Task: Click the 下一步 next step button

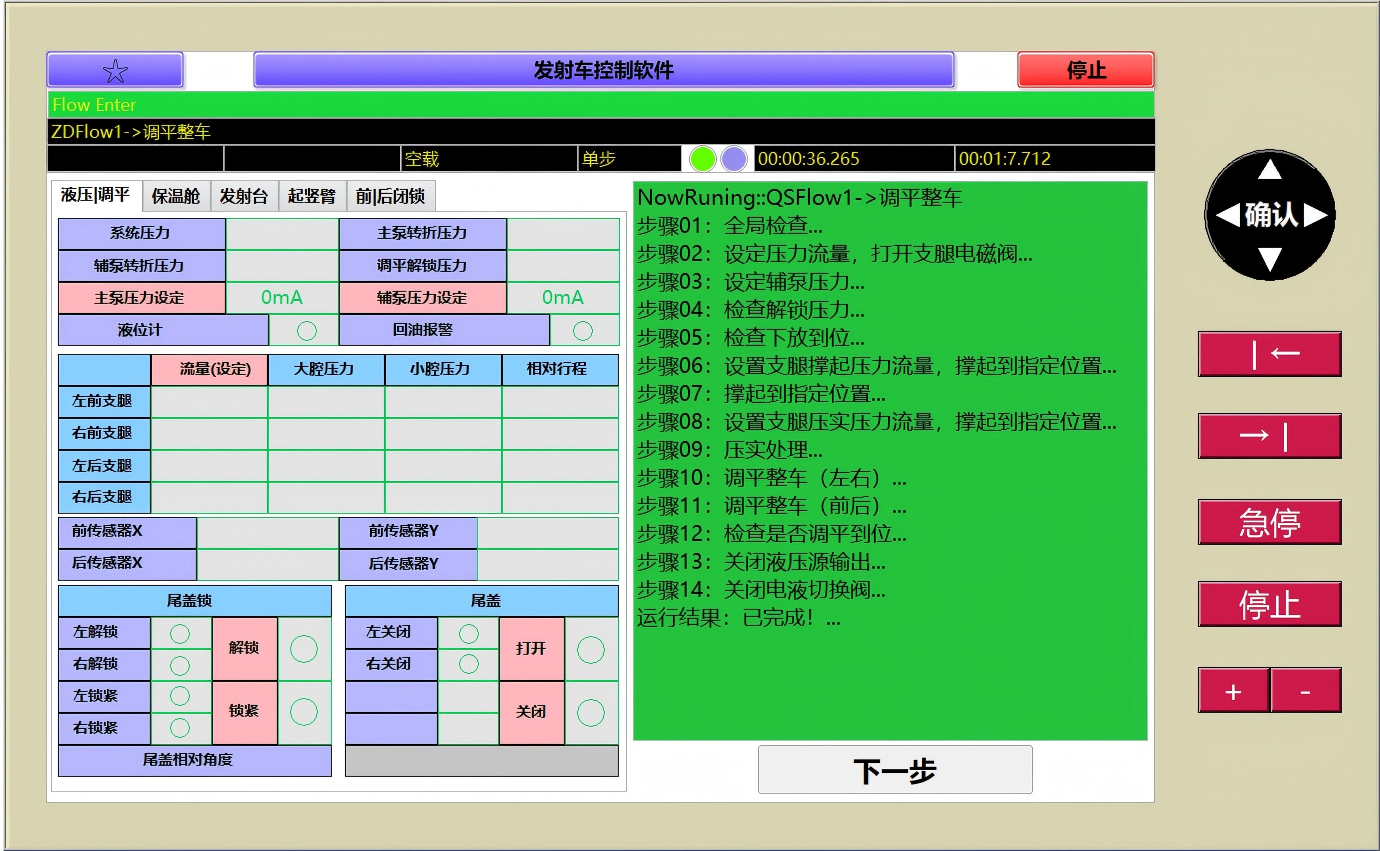Action: point(895,770)
